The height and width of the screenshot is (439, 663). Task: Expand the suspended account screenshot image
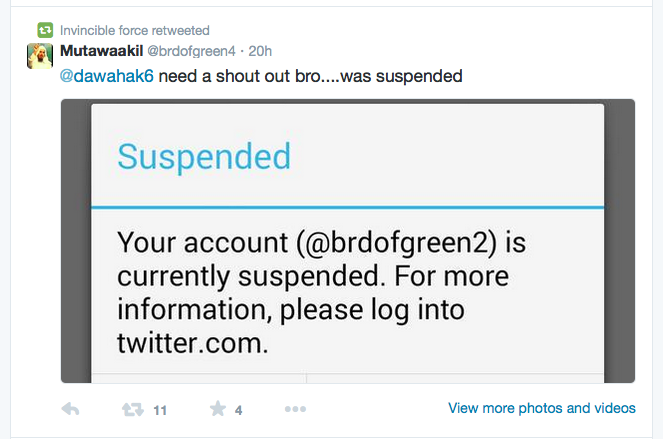click(x=347, y=240)
